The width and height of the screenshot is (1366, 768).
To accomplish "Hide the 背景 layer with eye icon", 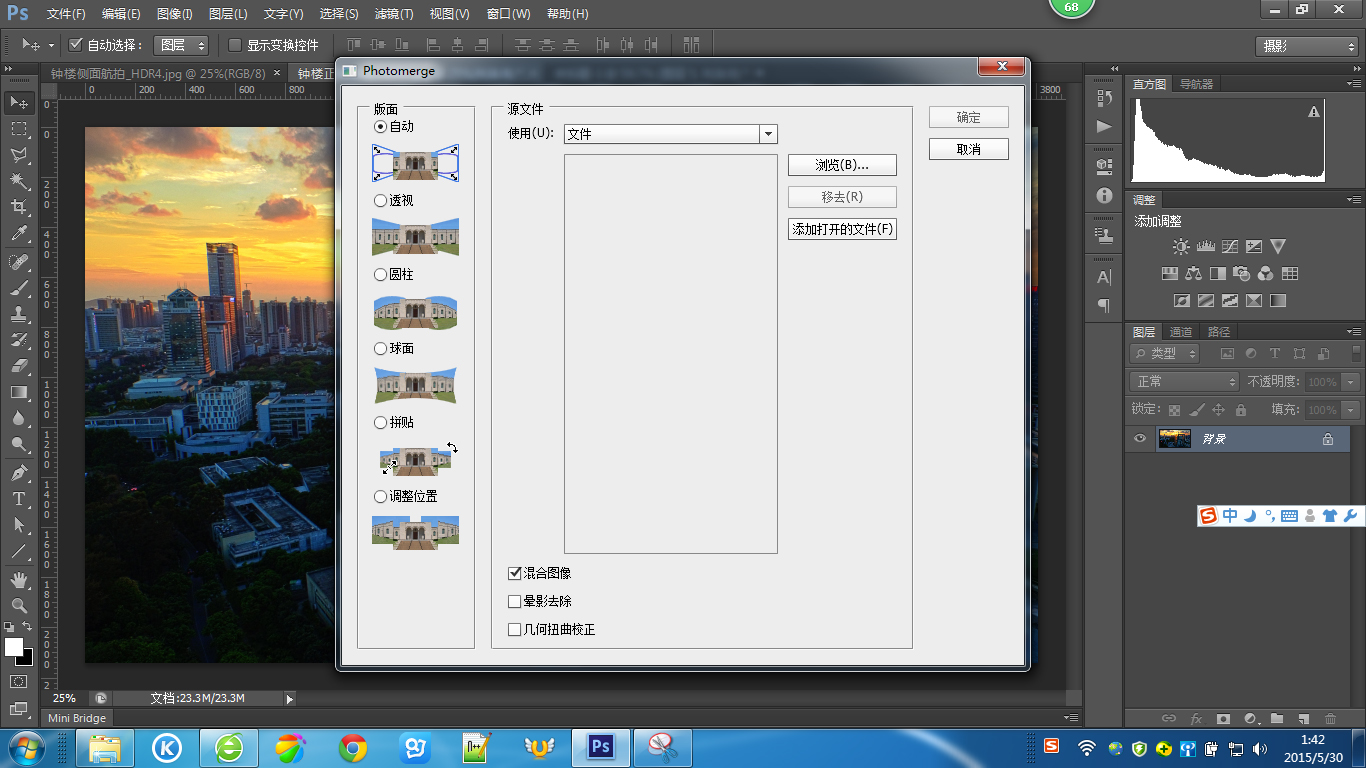I will pyautogui.click(x=1140, y=439).
